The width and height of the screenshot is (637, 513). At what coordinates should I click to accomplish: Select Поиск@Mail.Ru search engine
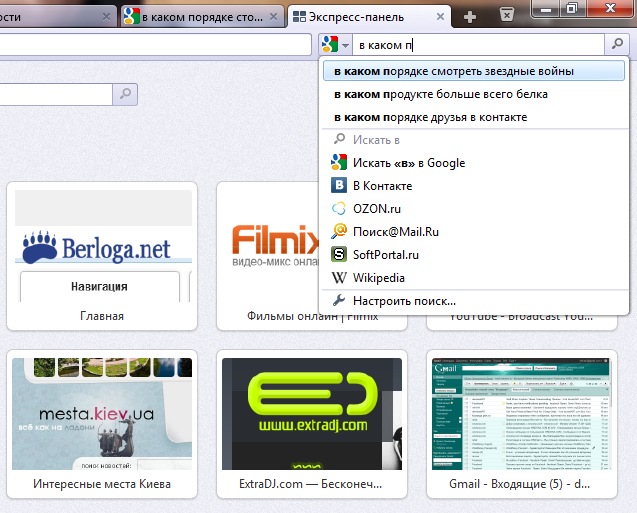(474, 232)
